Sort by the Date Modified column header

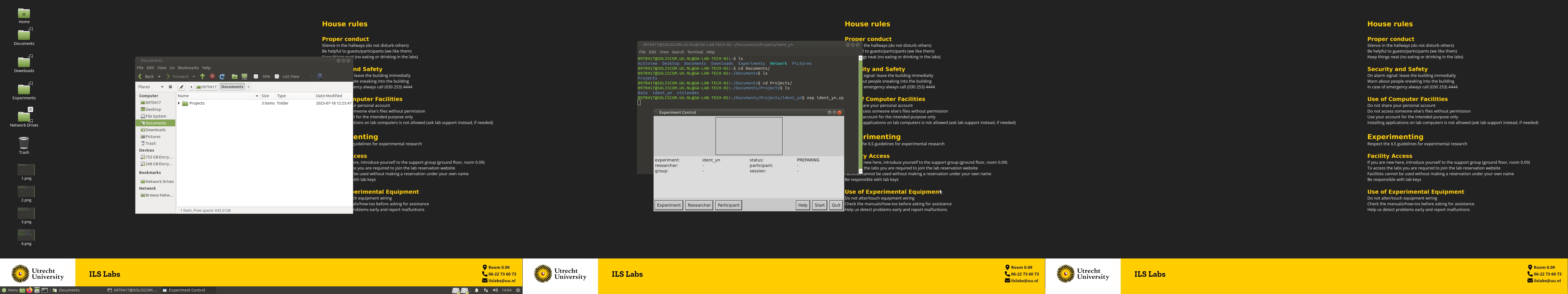[x=333, y=96]
